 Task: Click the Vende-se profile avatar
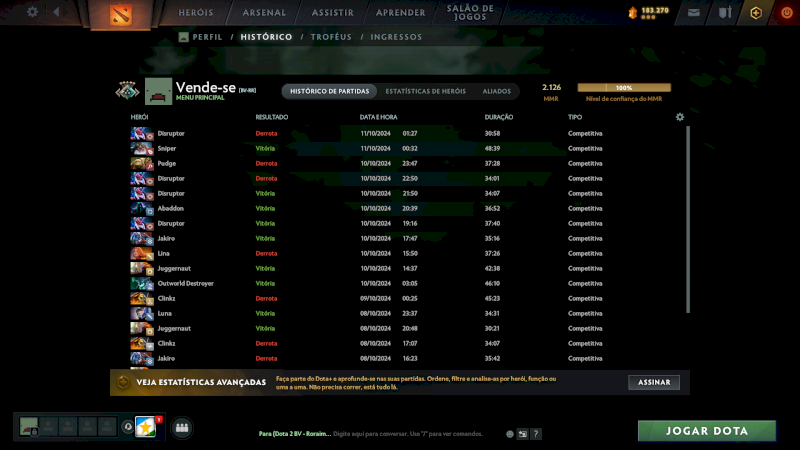158,91
